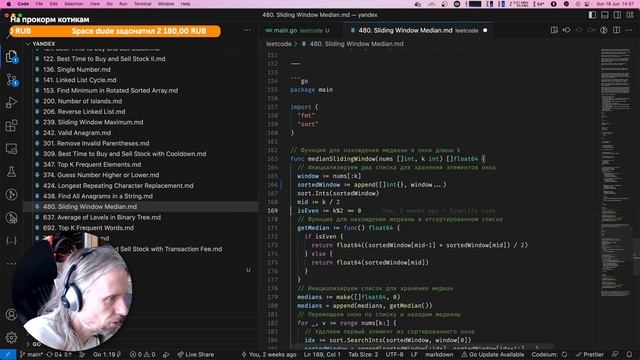The height and width of the screenshot is (360, 640).
Task: Toggle the primary side bar
Action: pos(592,15)
